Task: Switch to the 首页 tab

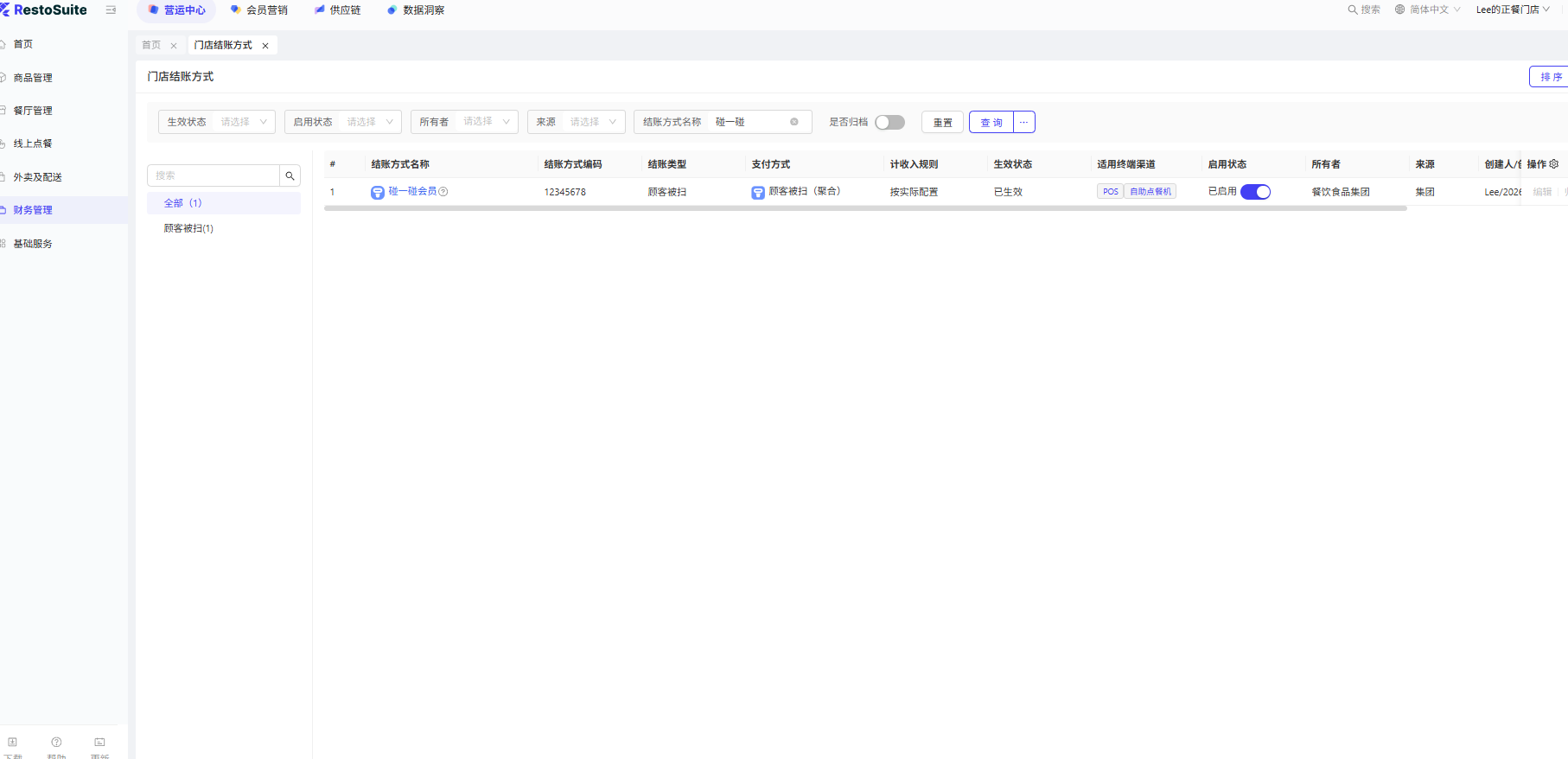Action: (x=151, y=45)
